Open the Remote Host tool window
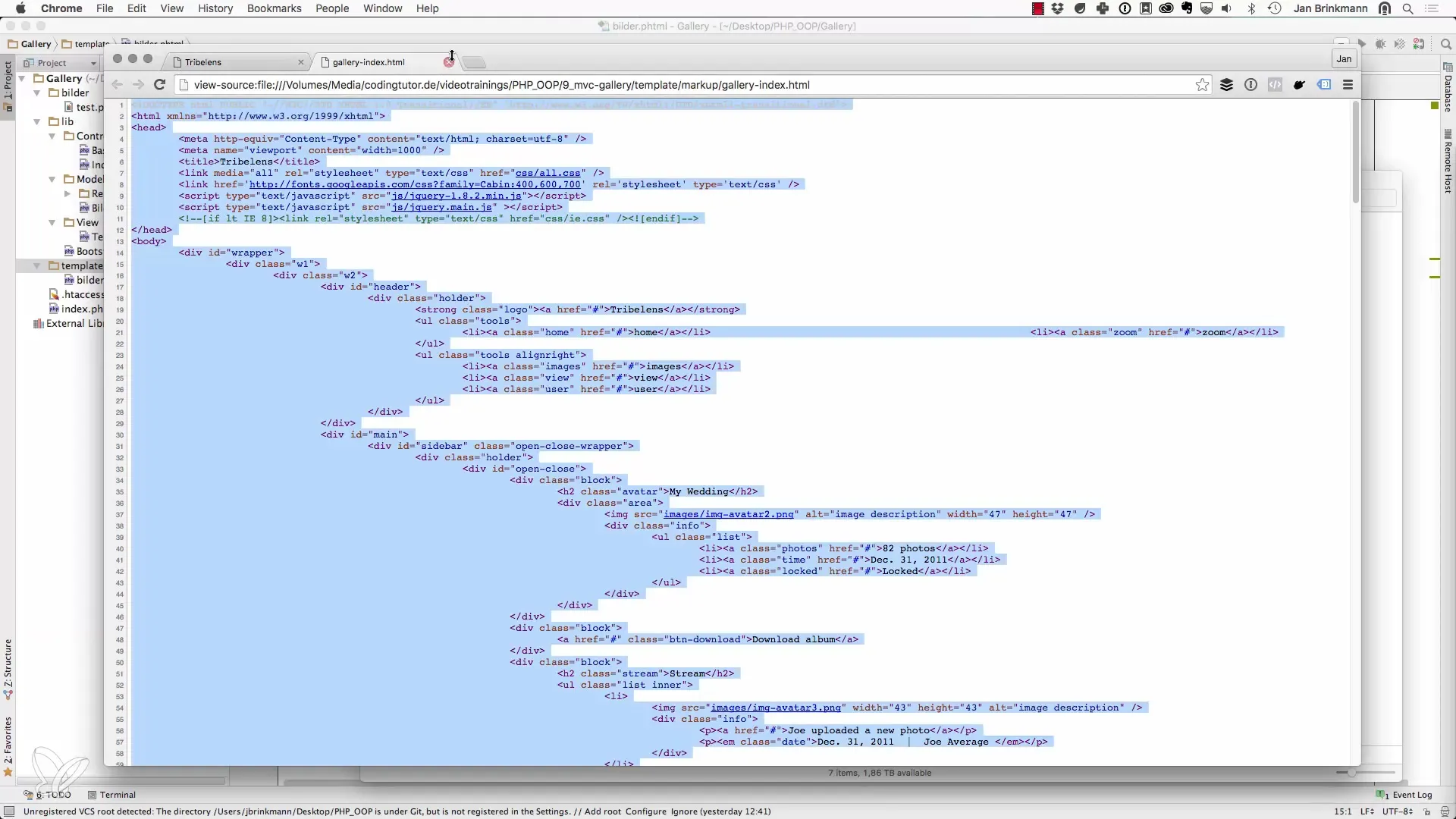 (1448, 162)
